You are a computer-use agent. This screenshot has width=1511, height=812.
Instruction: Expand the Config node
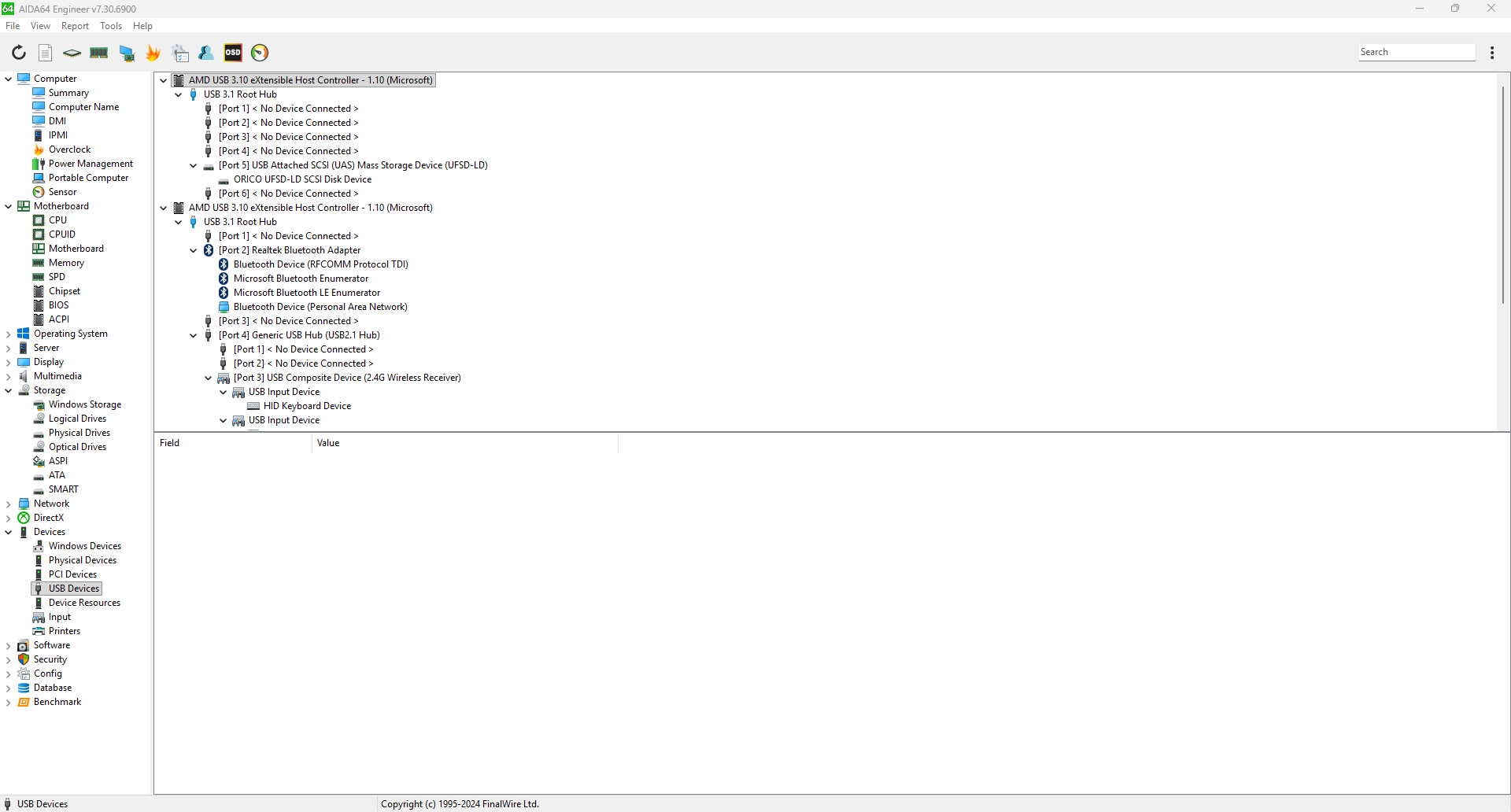click(9, 674)
